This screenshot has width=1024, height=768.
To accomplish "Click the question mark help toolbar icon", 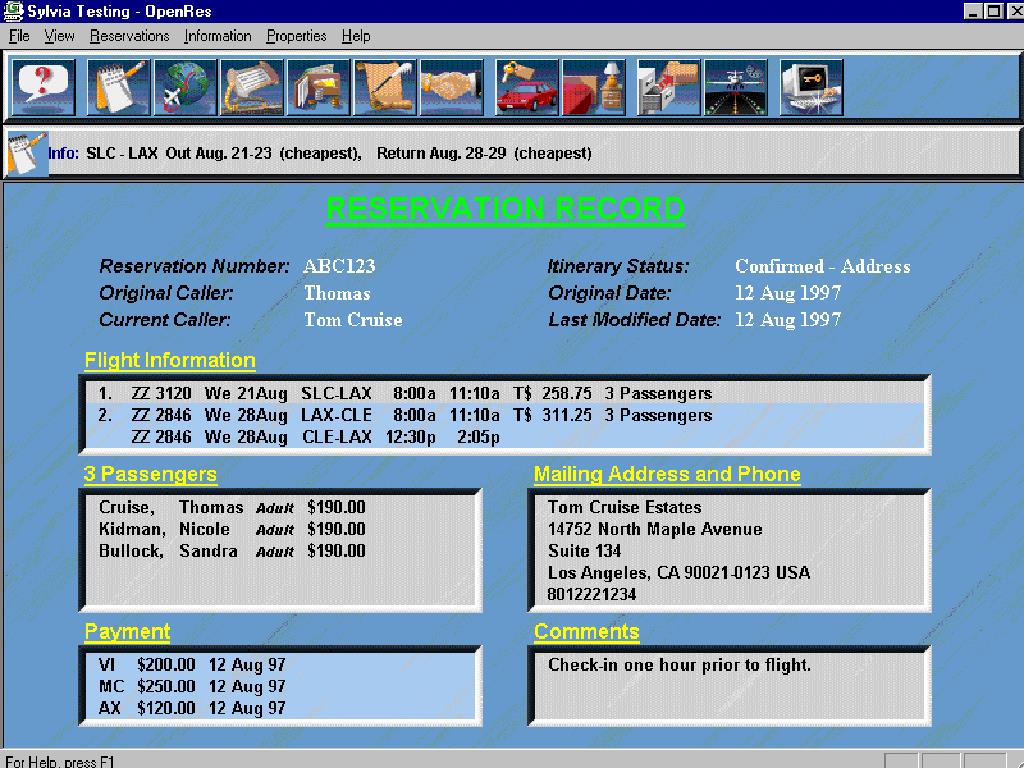I will pos(44,88).
